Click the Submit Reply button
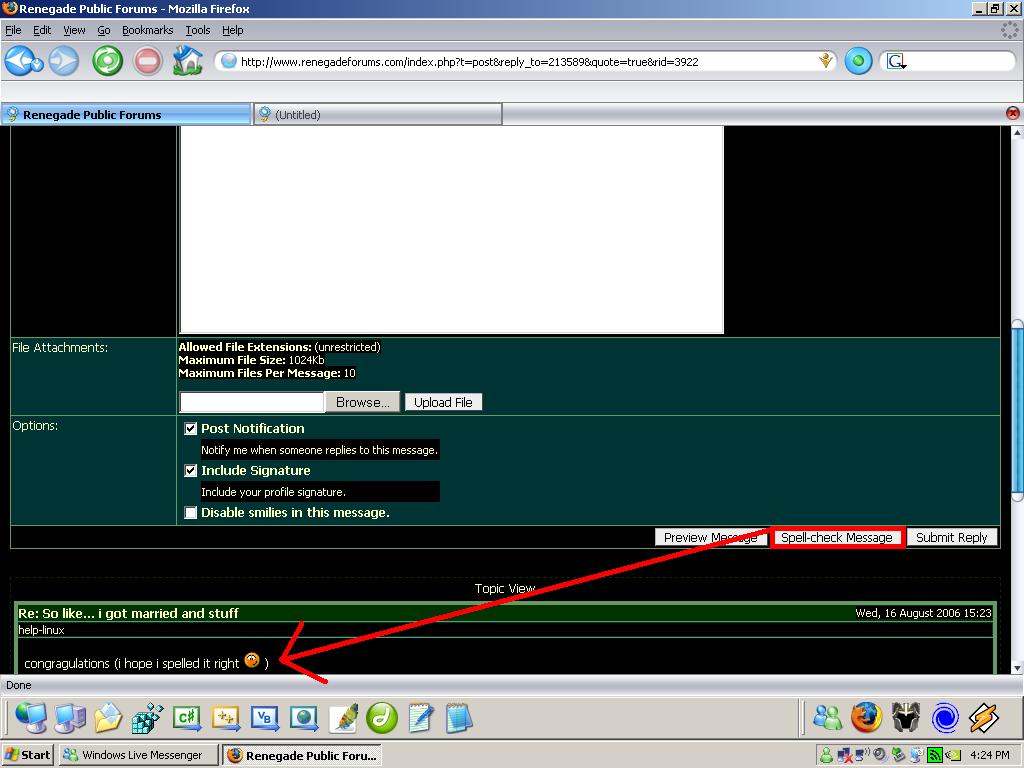This screenshot has width=1024, height=768. coord(951,538)
